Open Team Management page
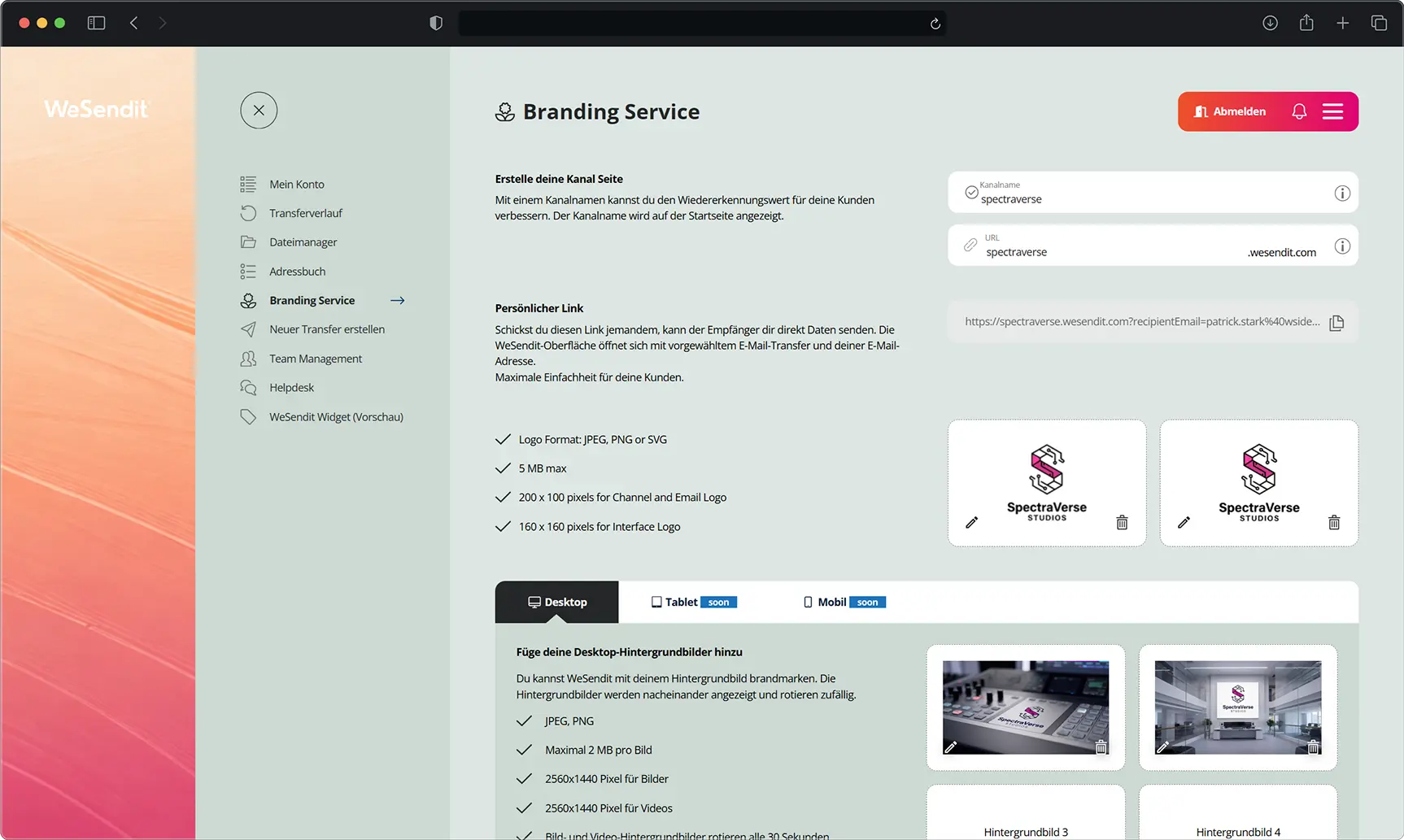Viewport: 1404px width, 840px height. (x=316, y=359)
